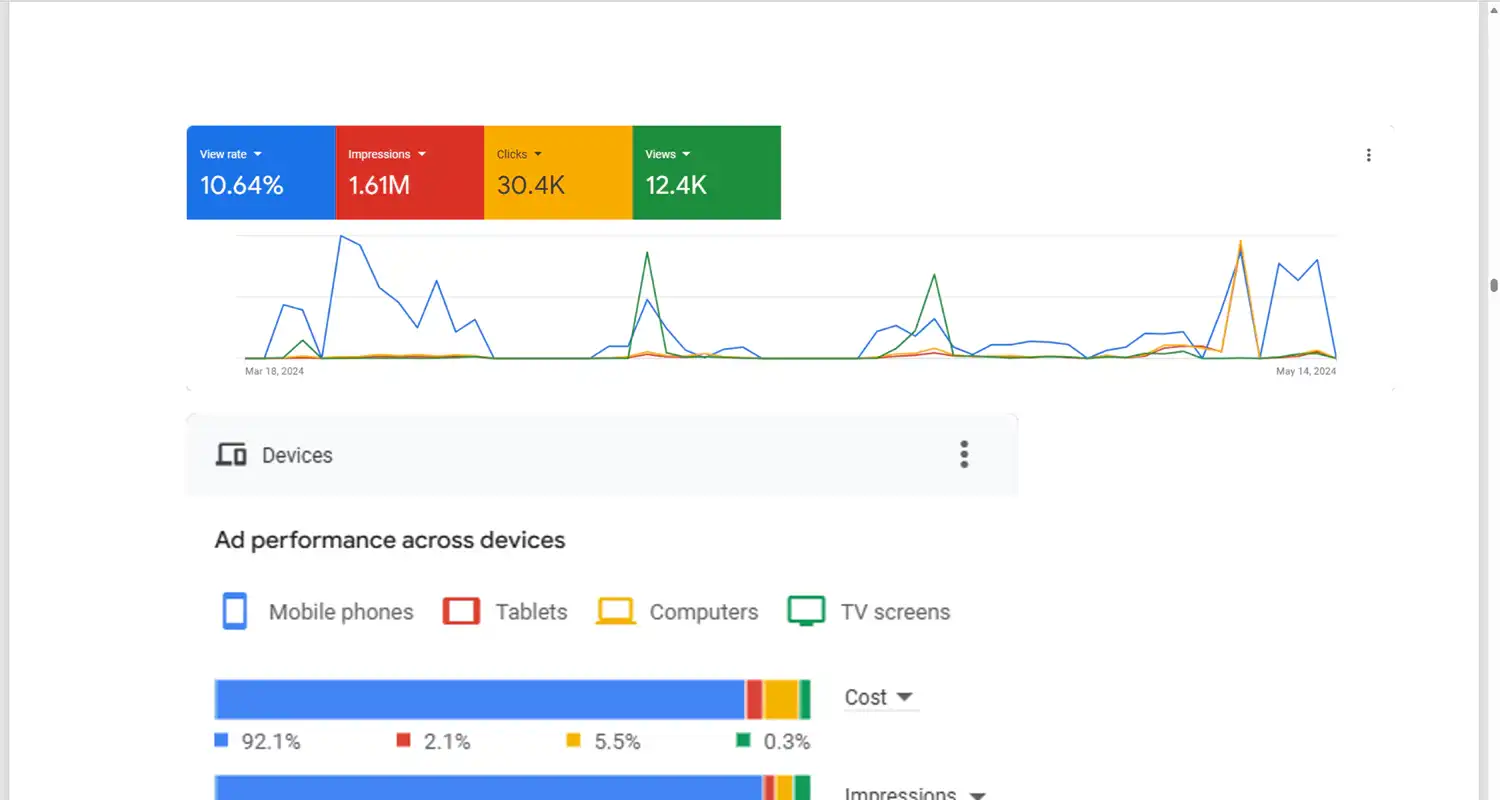The image size is (1500, 800).
Task: Toggle the Views metric card
Action: [x=706, y=172]
